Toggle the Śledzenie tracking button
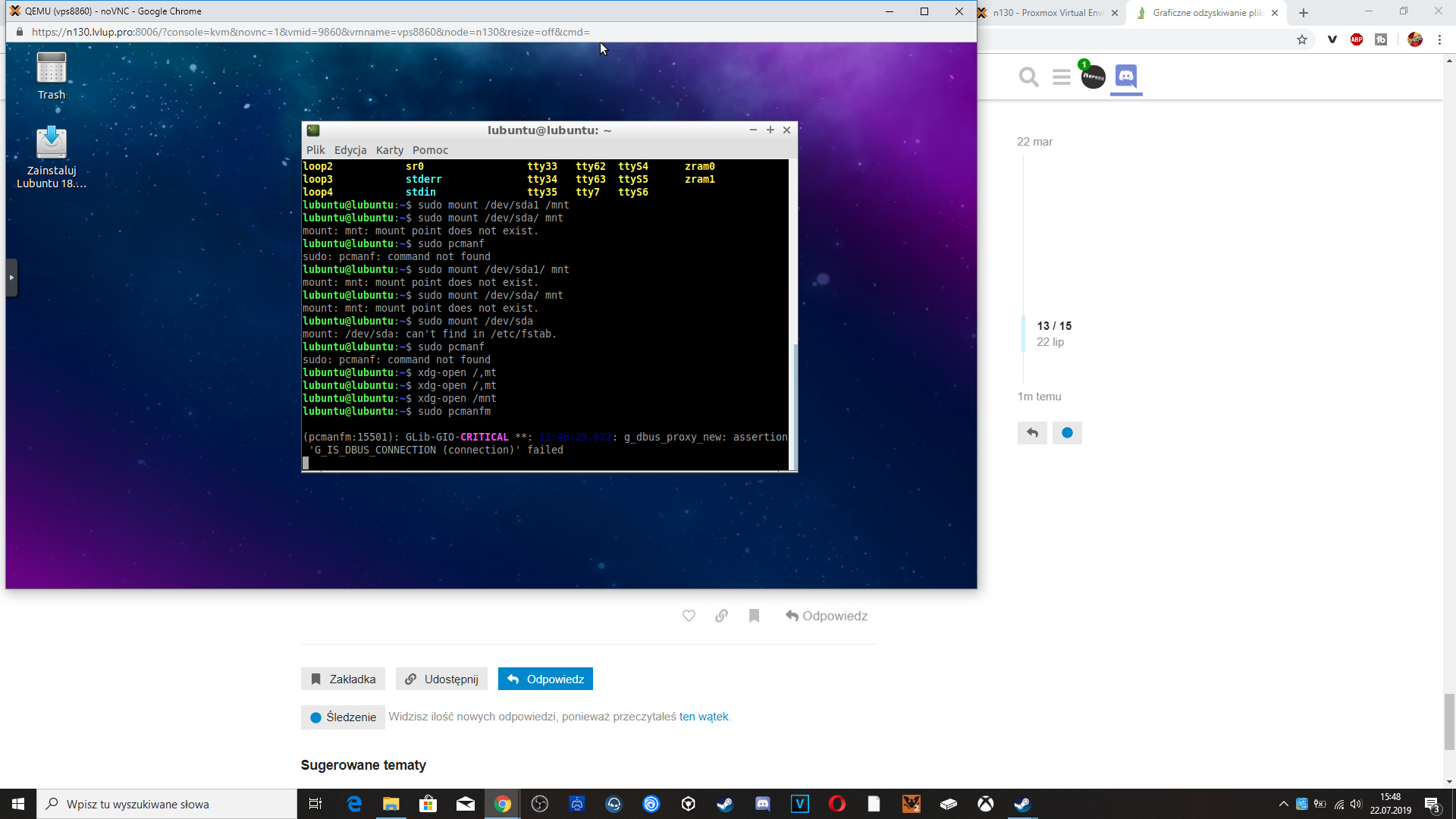Viewport: 1456px width, 819px height. (x=343, y=717)
